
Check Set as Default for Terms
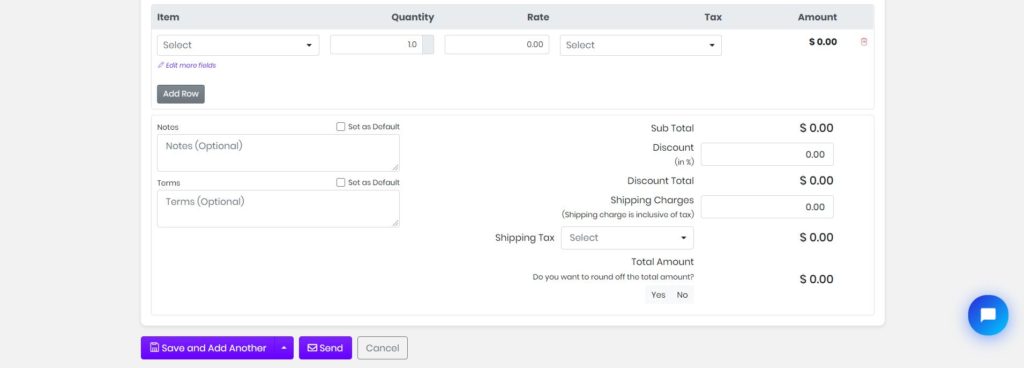[340, 183]
